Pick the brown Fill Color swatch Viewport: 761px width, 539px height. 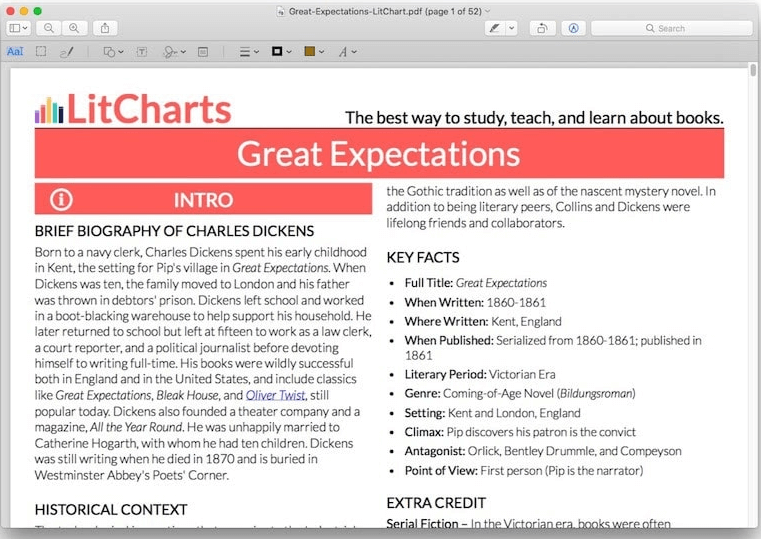(311, 51)
